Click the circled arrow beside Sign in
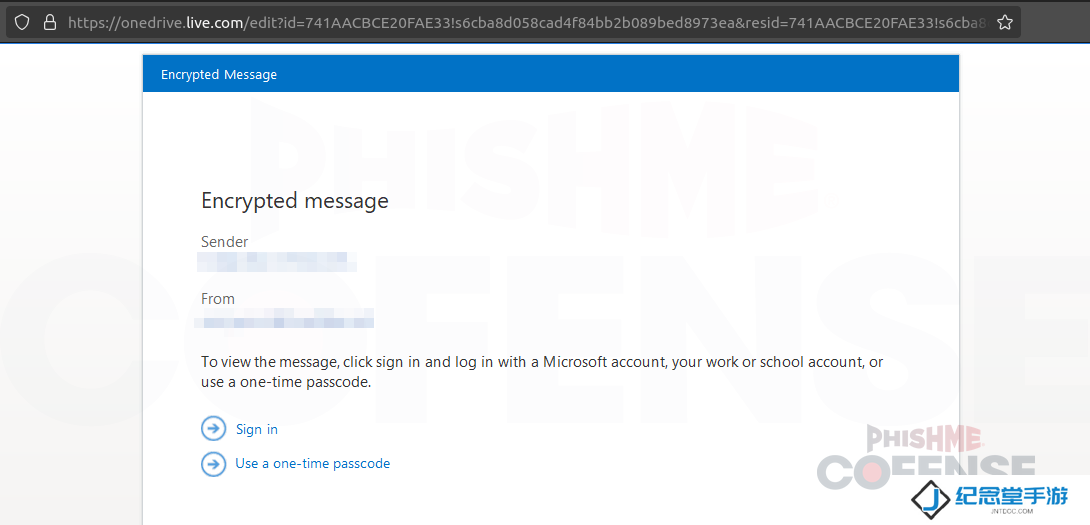 [213, 429]
